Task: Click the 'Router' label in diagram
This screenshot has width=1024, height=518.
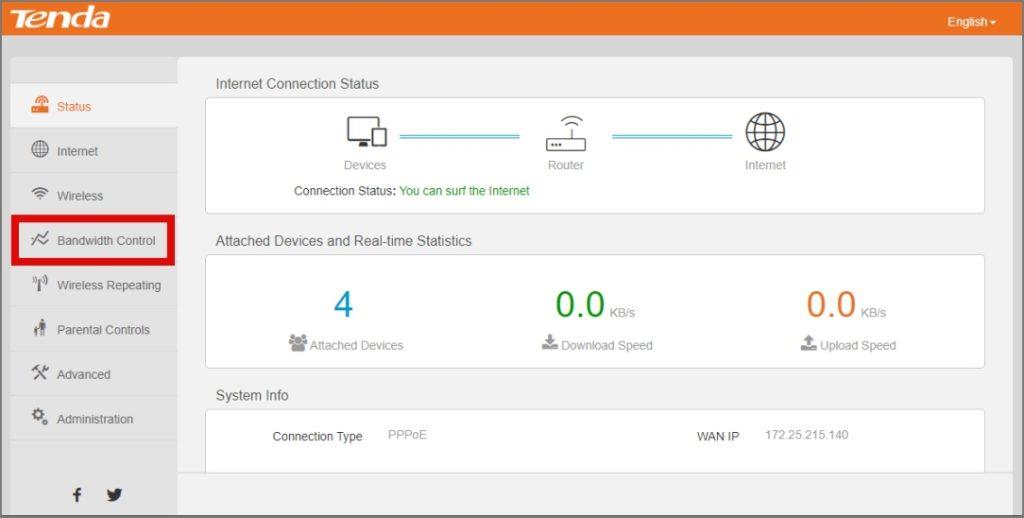Action: [x=566, y=165]
